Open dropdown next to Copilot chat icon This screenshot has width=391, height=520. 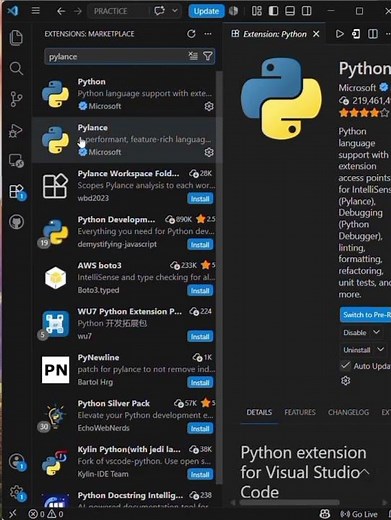point(175,11)
